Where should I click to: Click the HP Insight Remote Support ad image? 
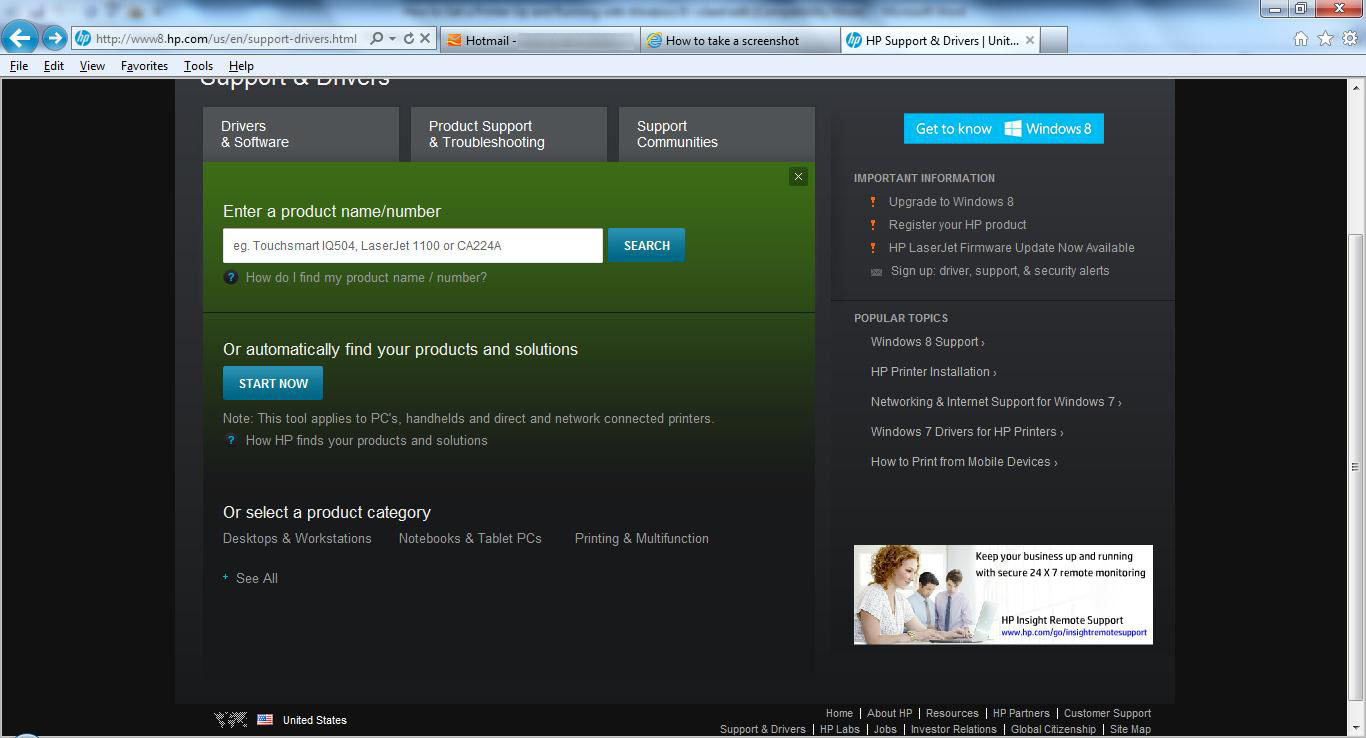click(x=1003, y=595)
